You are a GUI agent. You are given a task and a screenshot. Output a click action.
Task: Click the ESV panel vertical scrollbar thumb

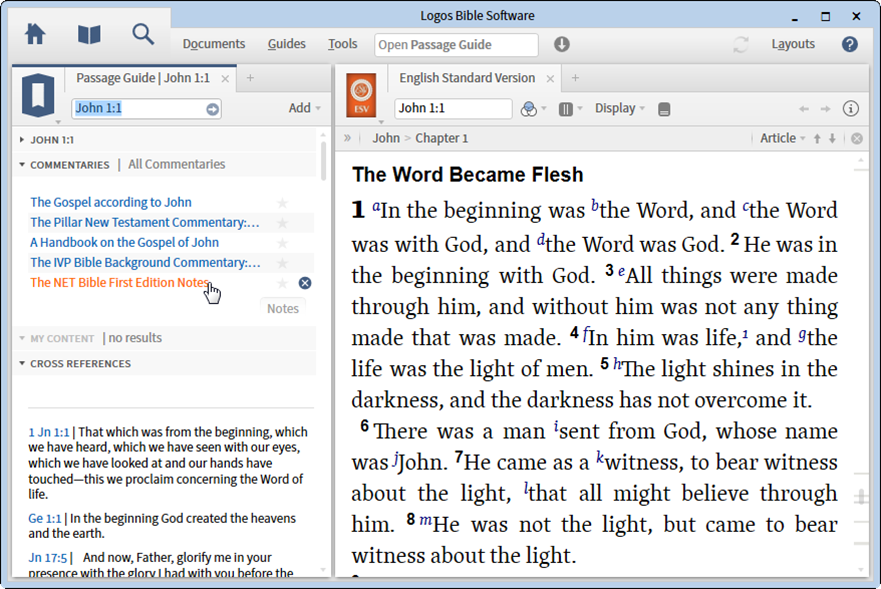pyautogui.click(x=861, y=496)
